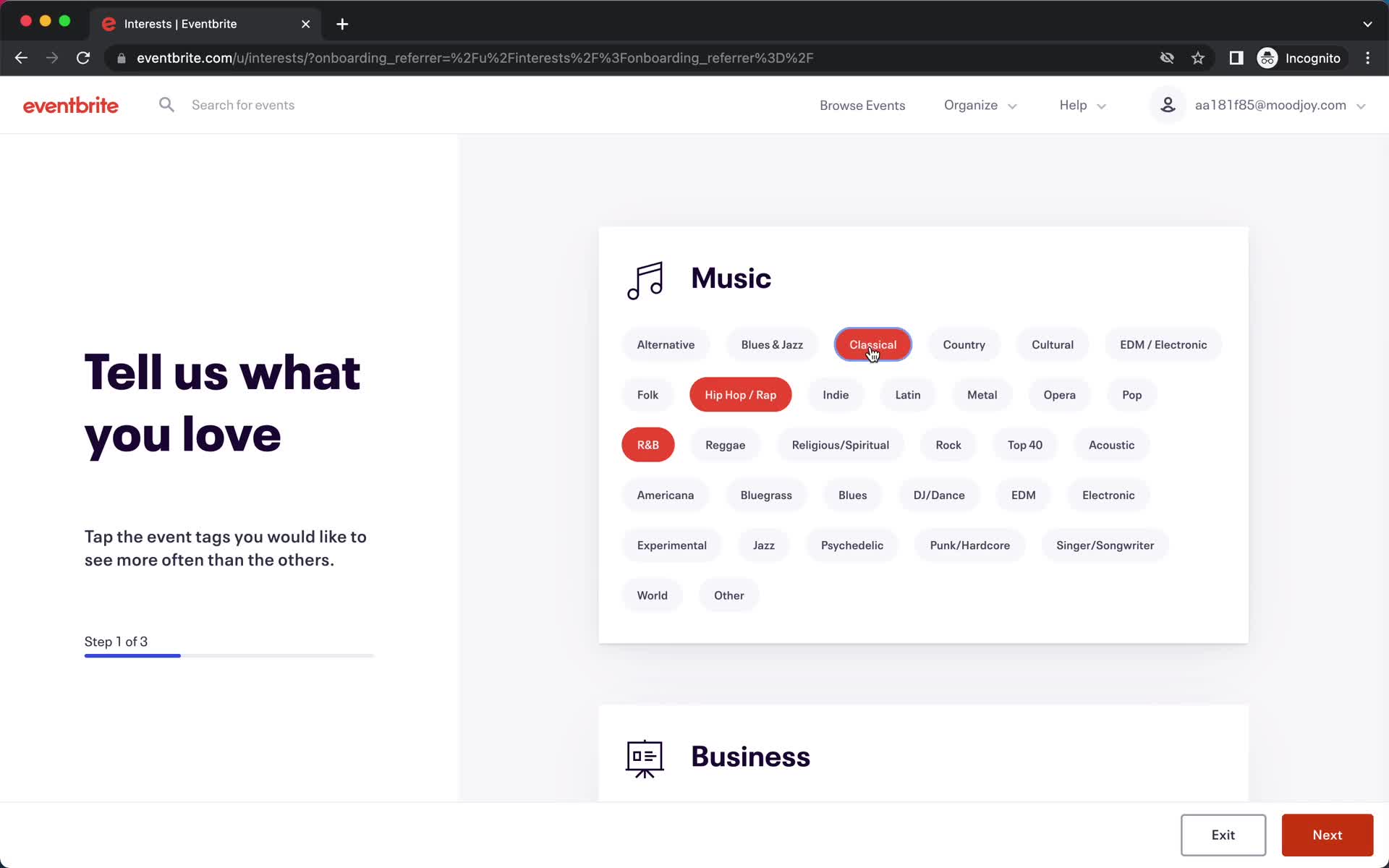Screen dimensions: 1389x868
Task: Expand the Help dropdown menu
Action: (1083, 105)
